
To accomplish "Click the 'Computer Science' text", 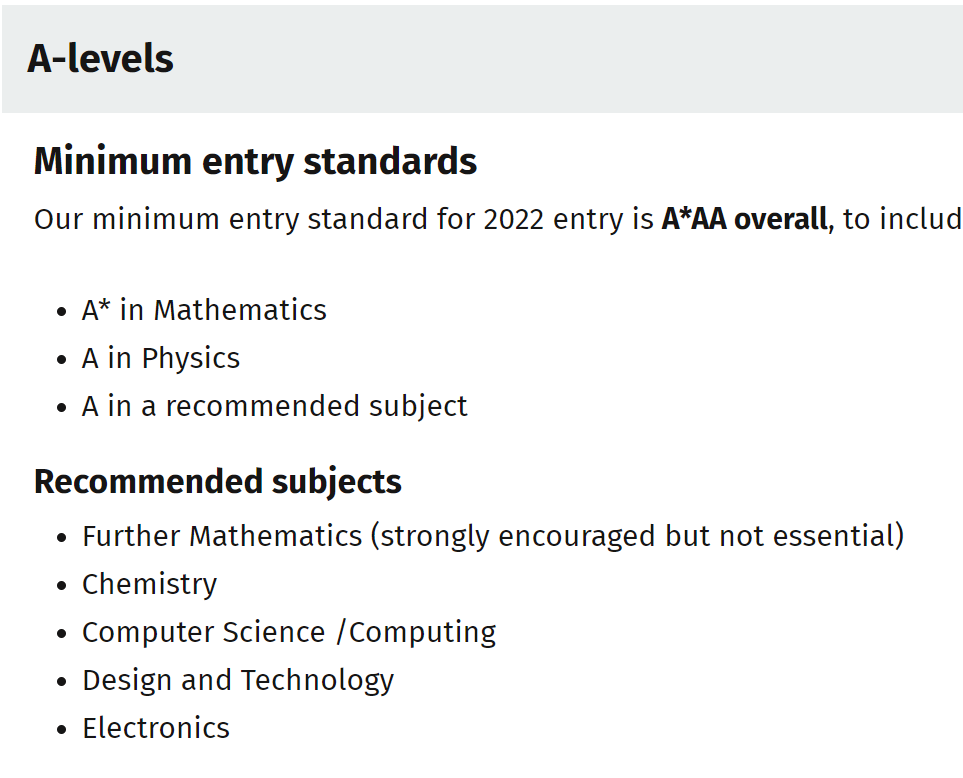I will click(x=204, y=632).
